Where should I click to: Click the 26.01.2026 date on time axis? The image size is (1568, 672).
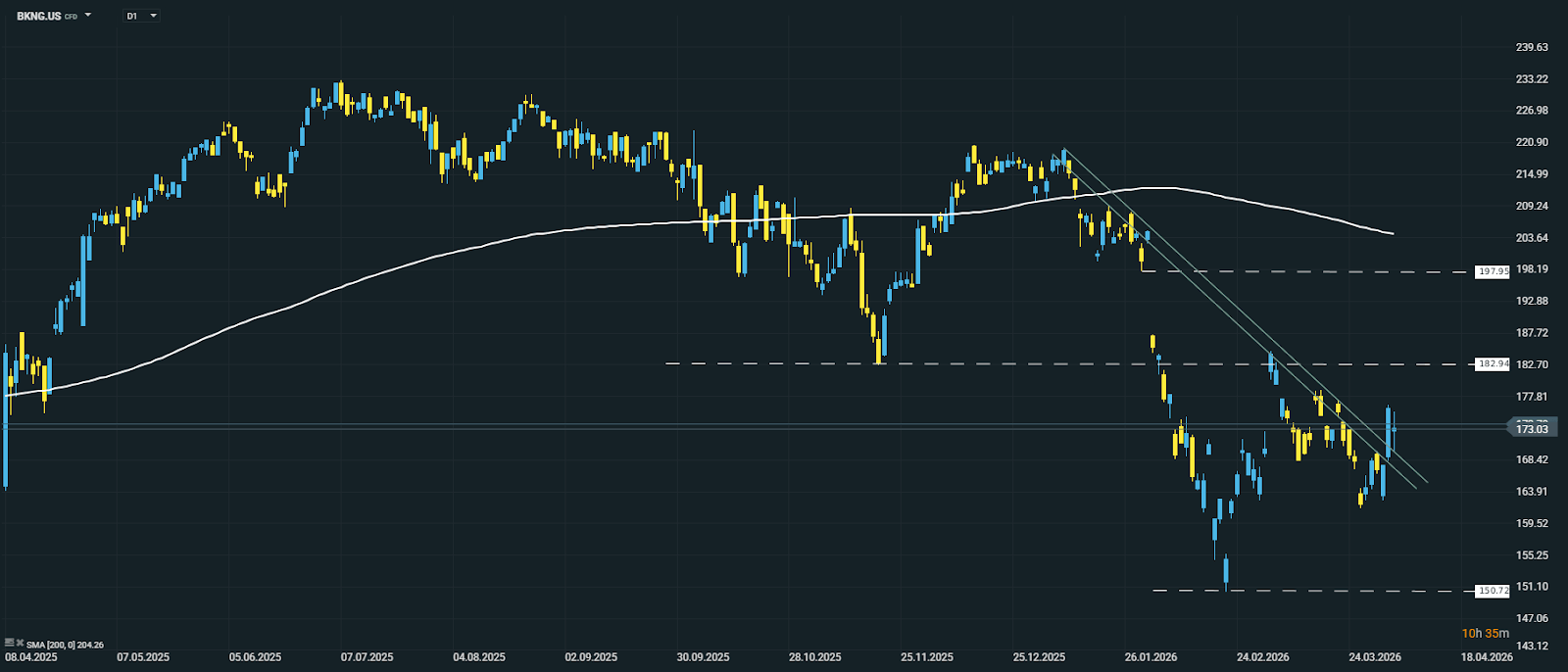pos(1151,657)
